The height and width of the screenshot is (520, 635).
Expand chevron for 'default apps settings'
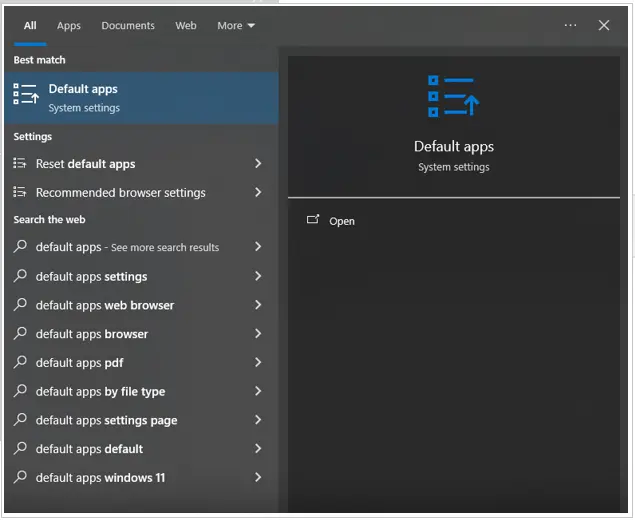pos(258,276)
